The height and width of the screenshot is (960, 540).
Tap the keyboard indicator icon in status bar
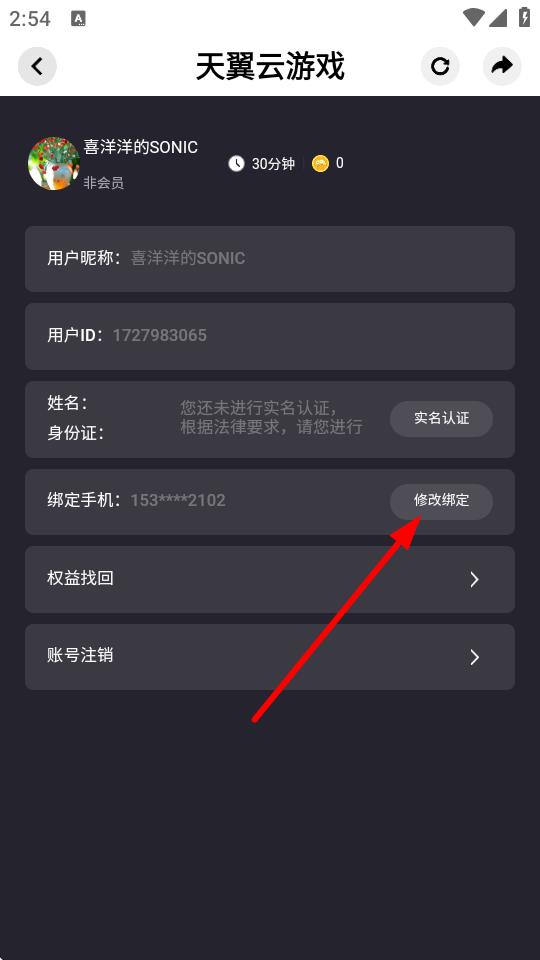[78, 19]
